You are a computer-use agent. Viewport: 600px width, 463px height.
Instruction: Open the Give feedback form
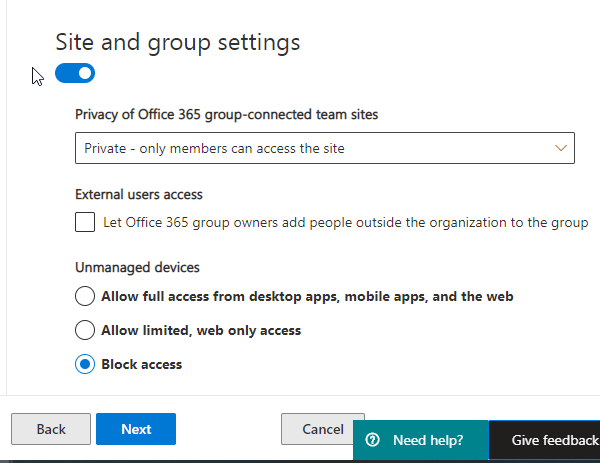(x=552, y=440)
